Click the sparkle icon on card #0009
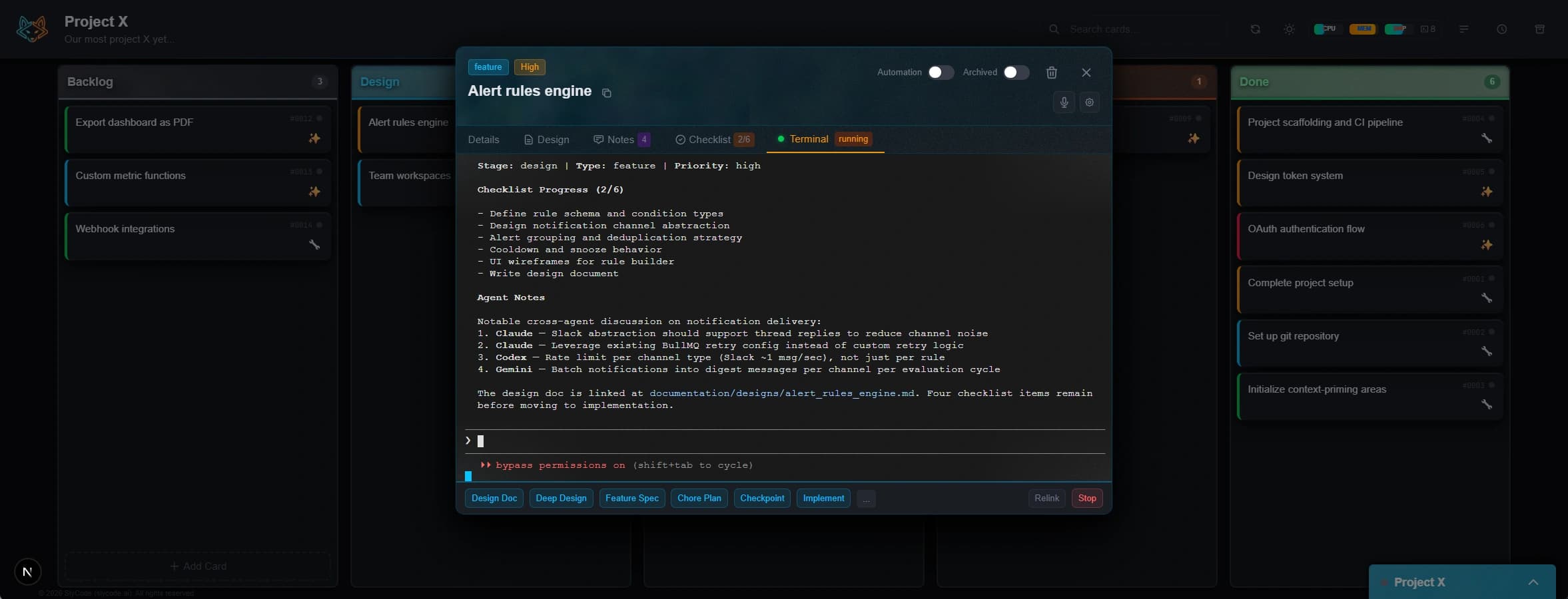Image resolution: width=1568 pixels, height=599 pixels. coord(1194,138)
